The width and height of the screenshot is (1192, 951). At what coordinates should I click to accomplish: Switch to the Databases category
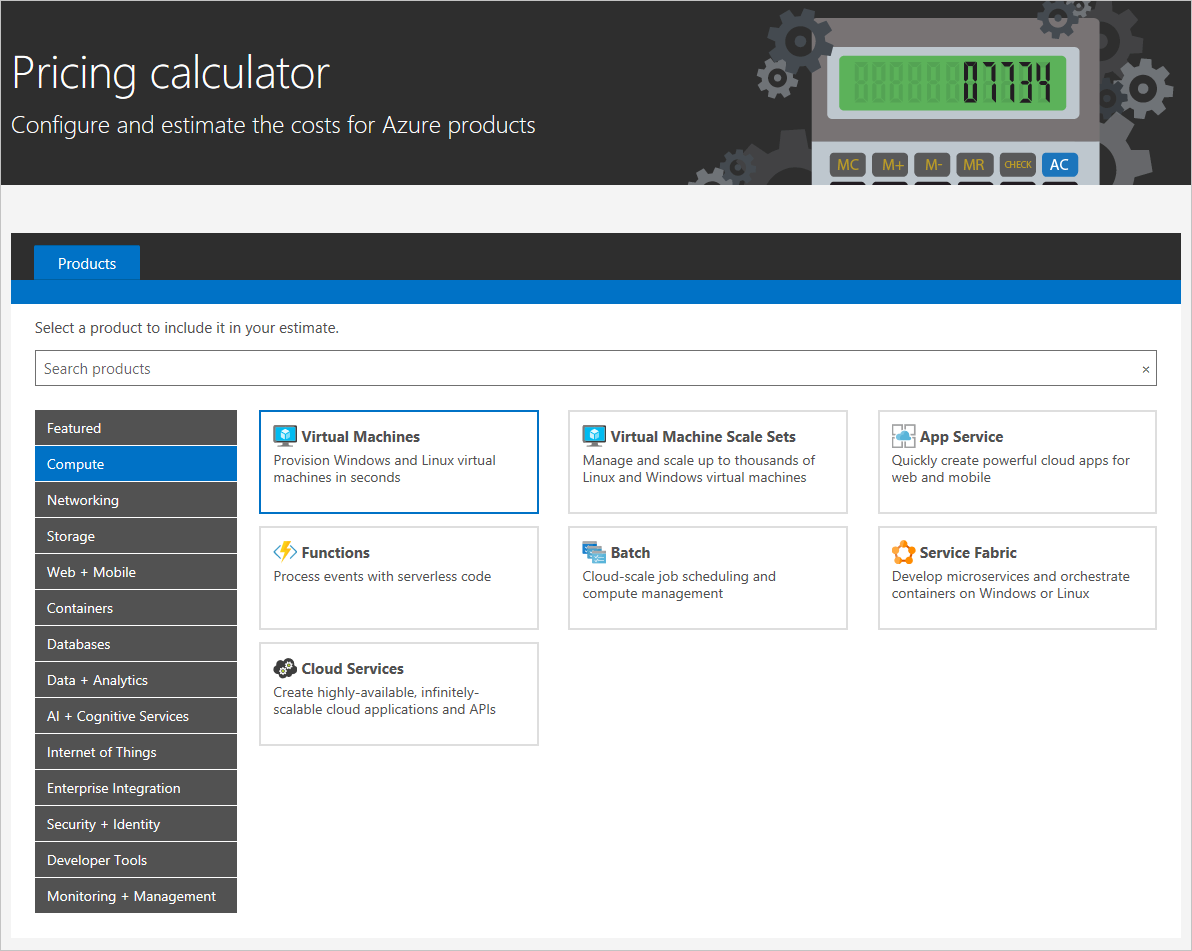coord(136,644)
